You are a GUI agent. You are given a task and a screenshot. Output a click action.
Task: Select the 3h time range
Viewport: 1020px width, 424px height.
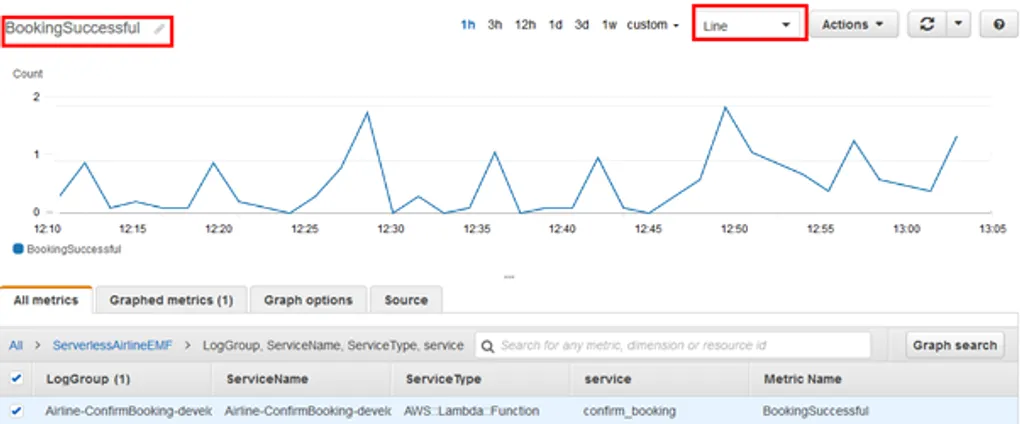495,25
